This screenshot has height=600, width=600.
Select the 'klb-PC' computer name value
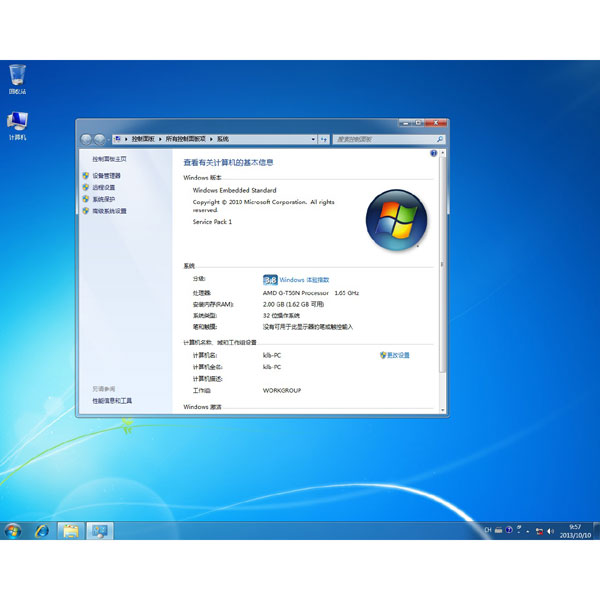point(272,355)
